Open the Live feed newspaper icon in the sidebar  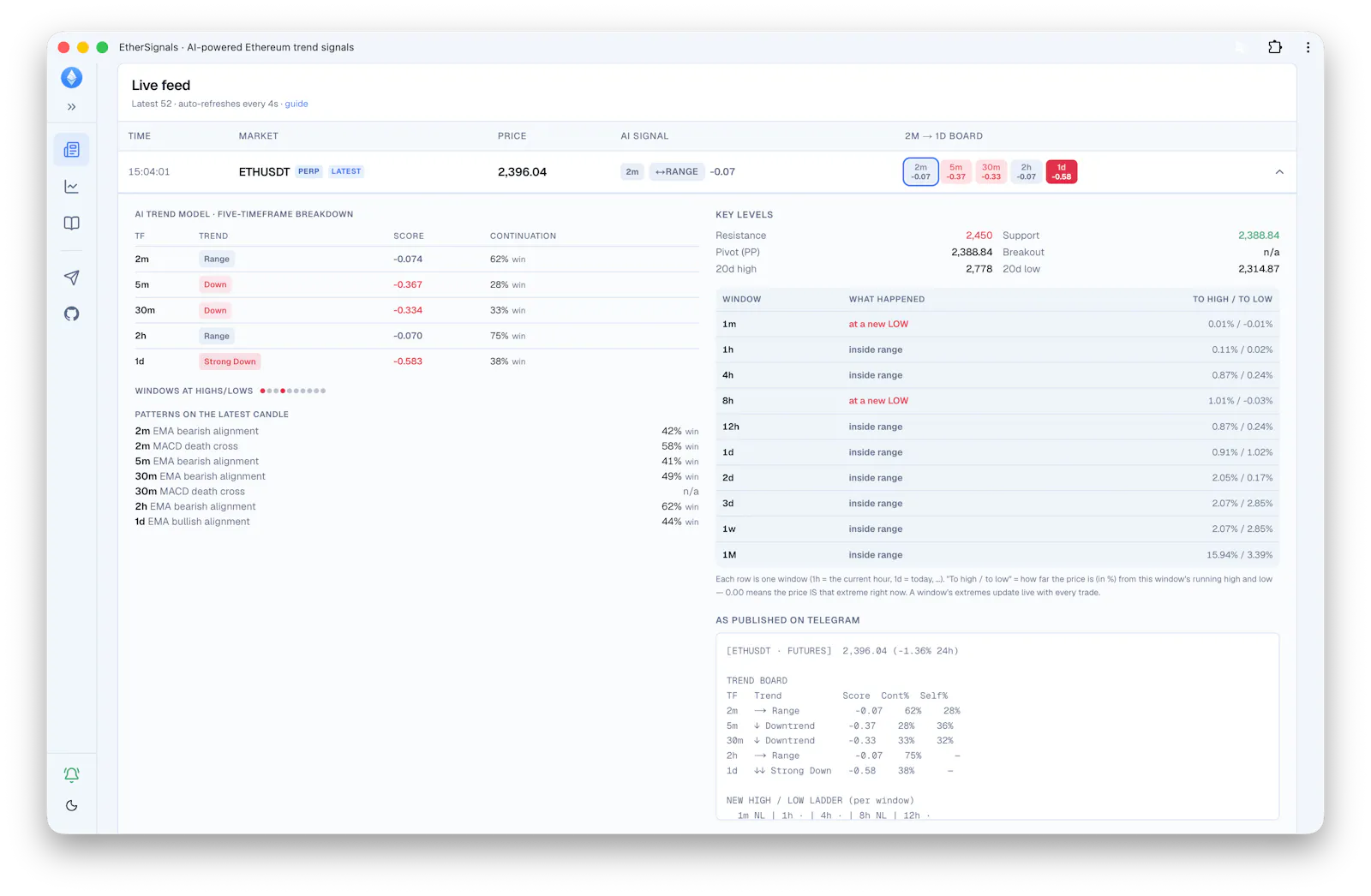72,150
